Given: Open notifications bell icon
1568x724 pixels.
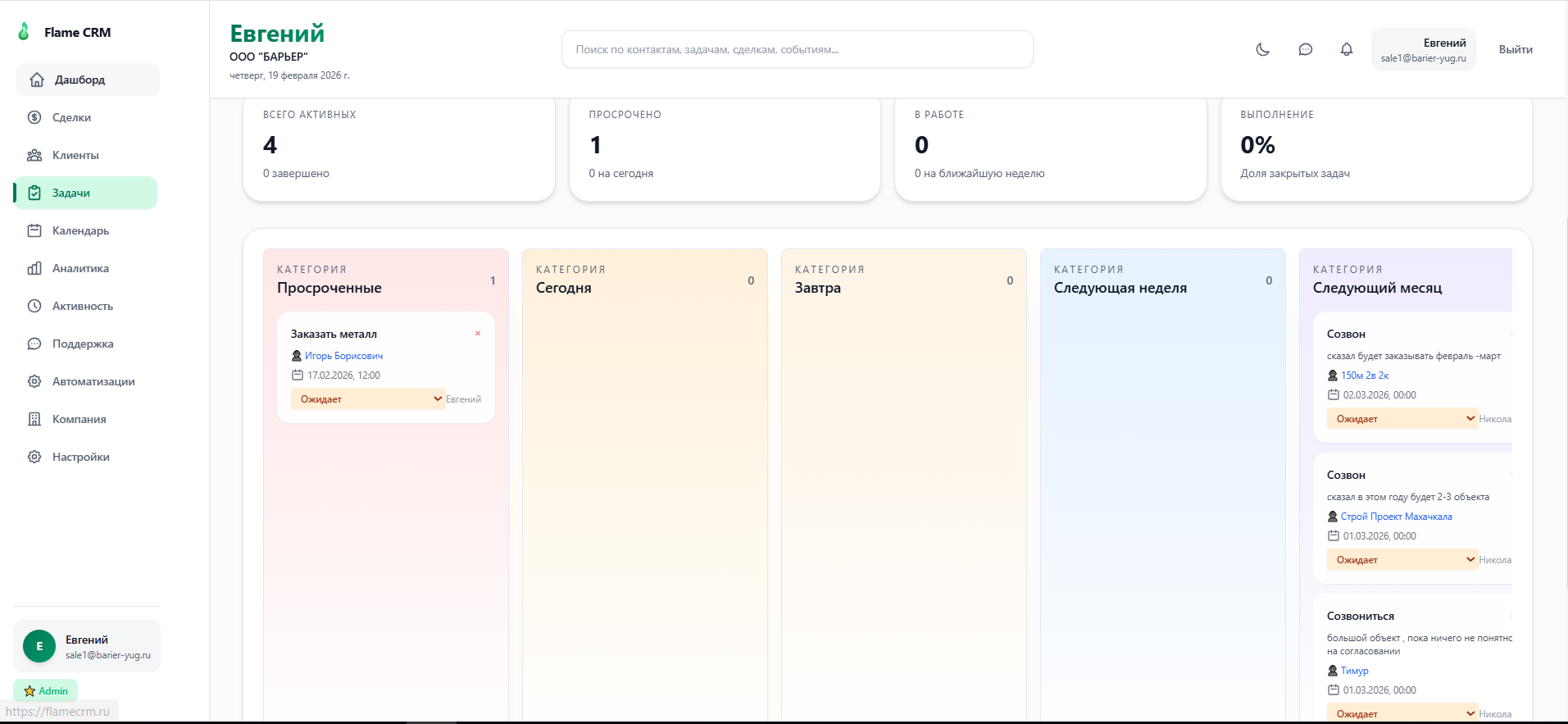Looking at the screenshot, I should click(1346, 49).
